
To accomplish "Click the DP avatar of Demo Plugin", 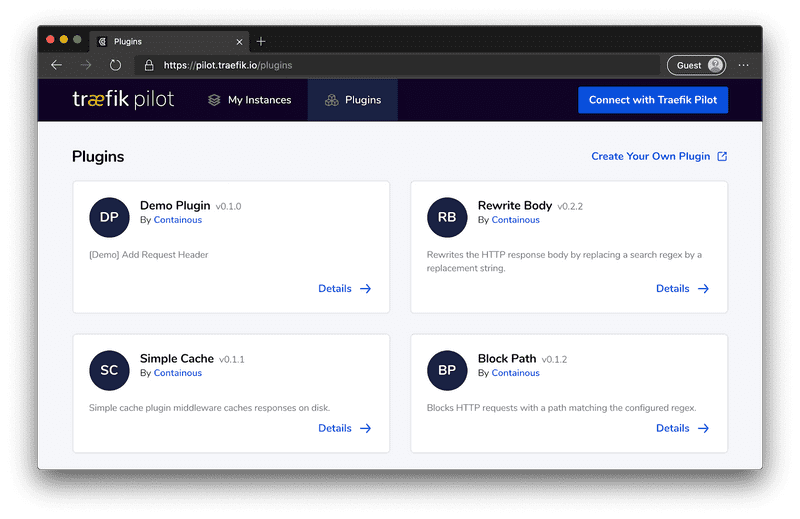I will pyautogui.click(x=109, y=217).
